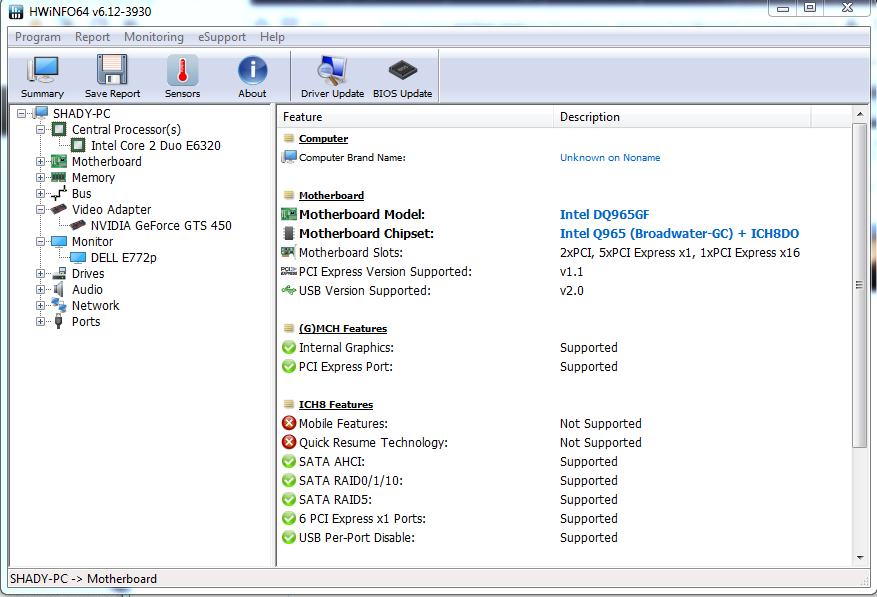Click the 'ICH8 Features' section heading
This screenshot has height=597, width=877.
pyautogui.click(x=336, y=405)
